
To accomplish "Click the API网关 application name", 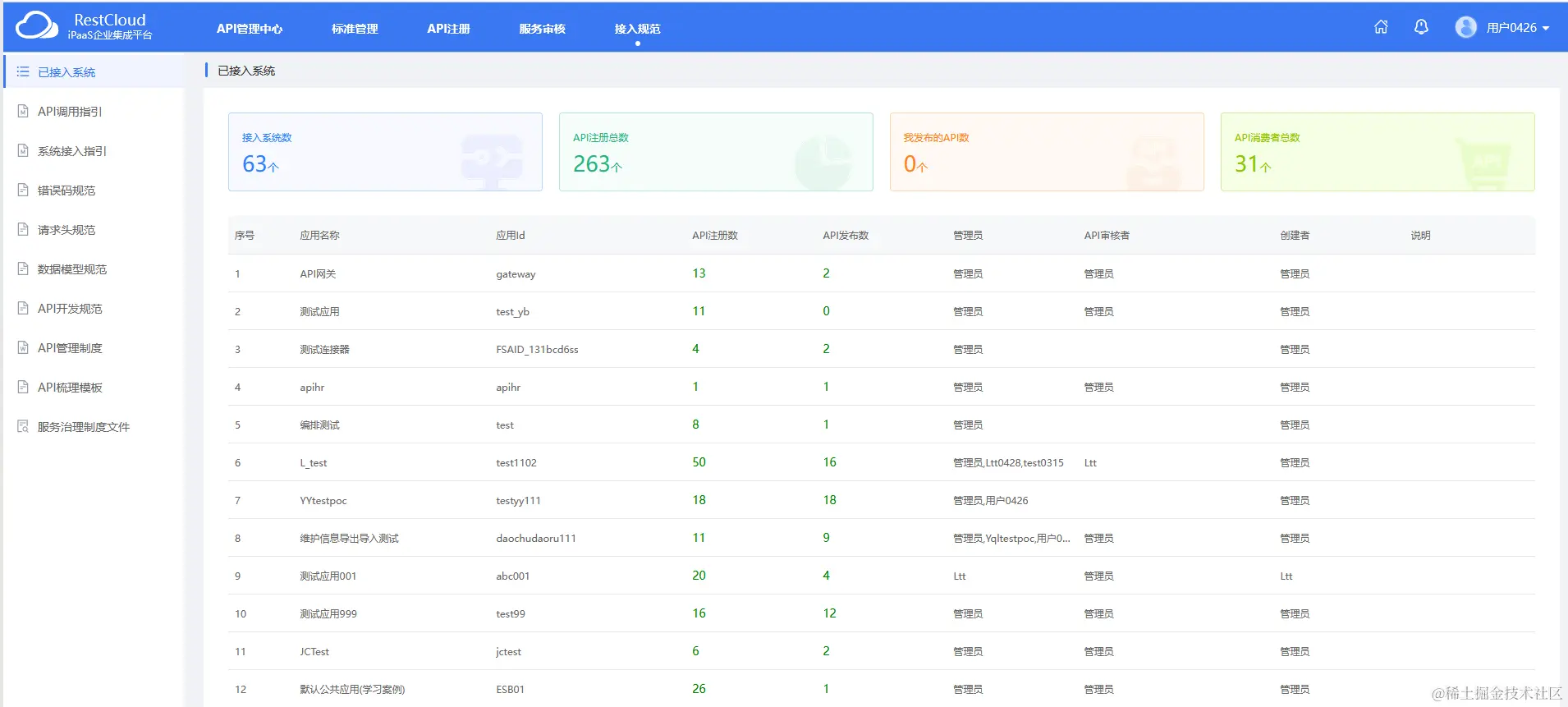I will click(318, 274).
